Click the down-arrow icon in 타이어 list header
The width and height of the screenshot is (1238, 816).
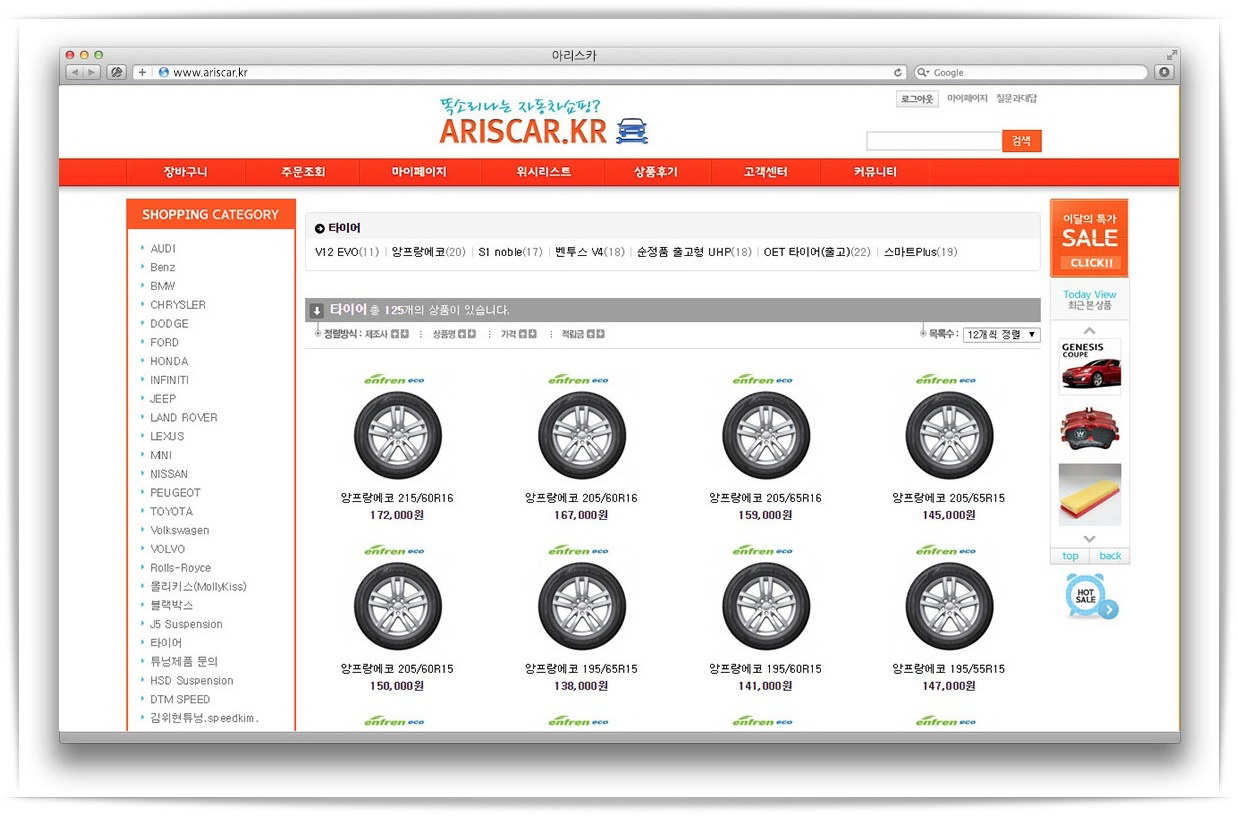coord(316,310)
